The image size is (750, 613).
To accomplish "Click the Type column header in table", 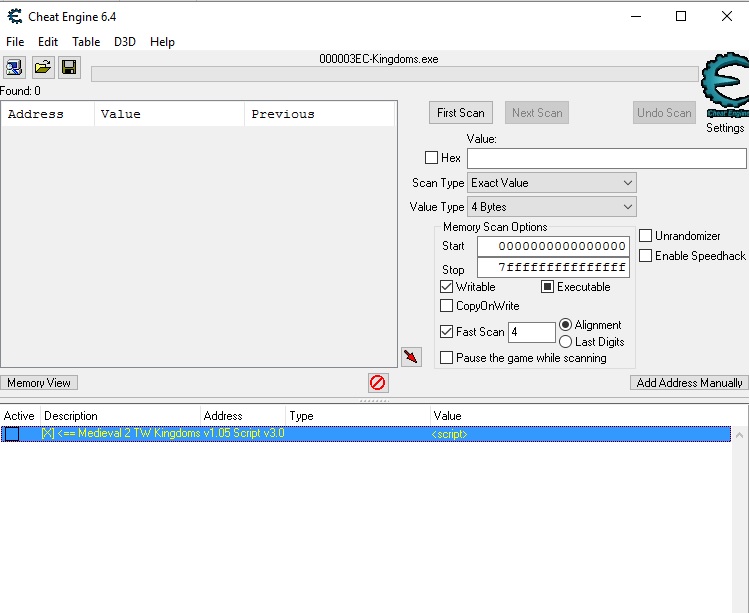I will click(358, 416).
